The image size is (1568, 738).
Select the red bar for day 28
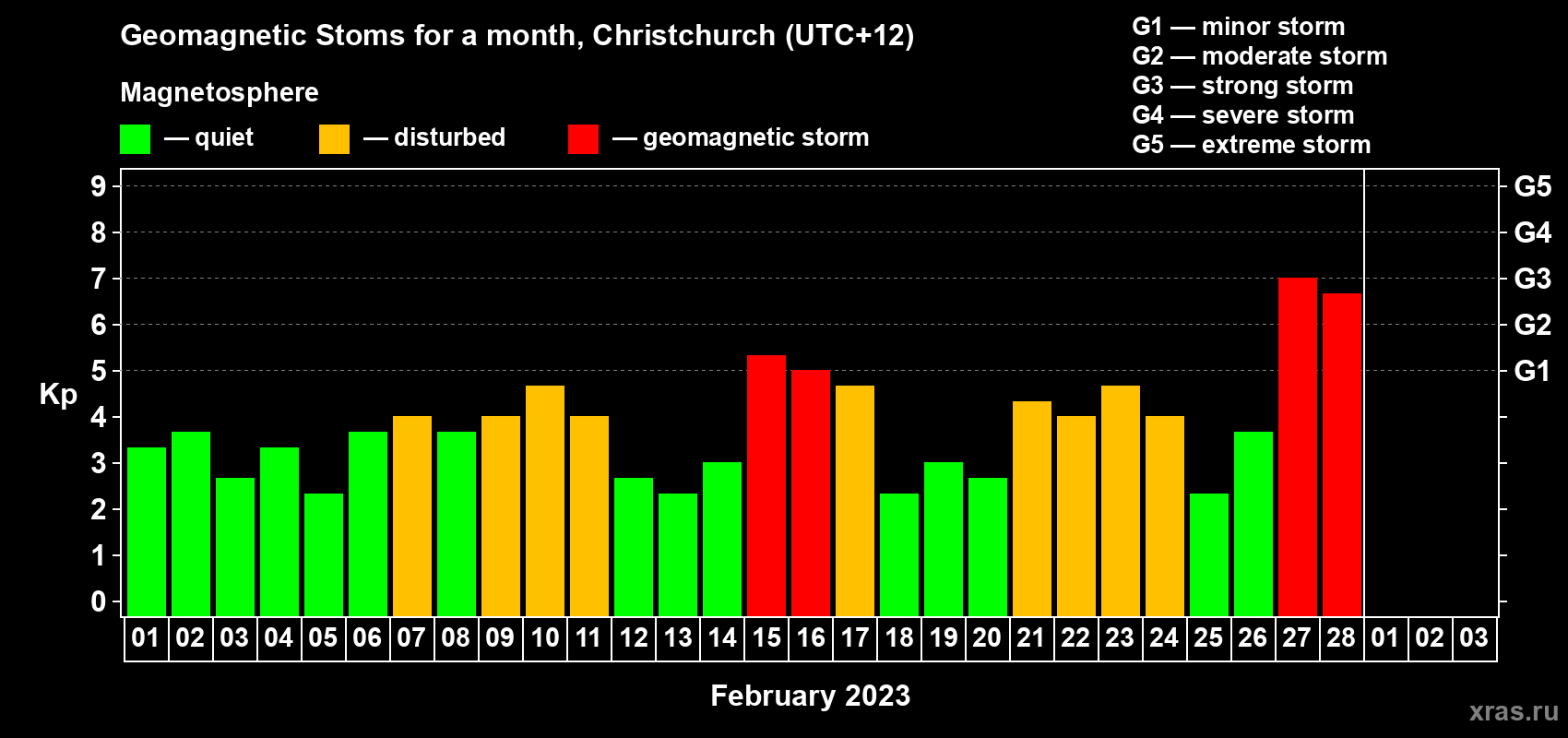click(x=1342, y=455)
